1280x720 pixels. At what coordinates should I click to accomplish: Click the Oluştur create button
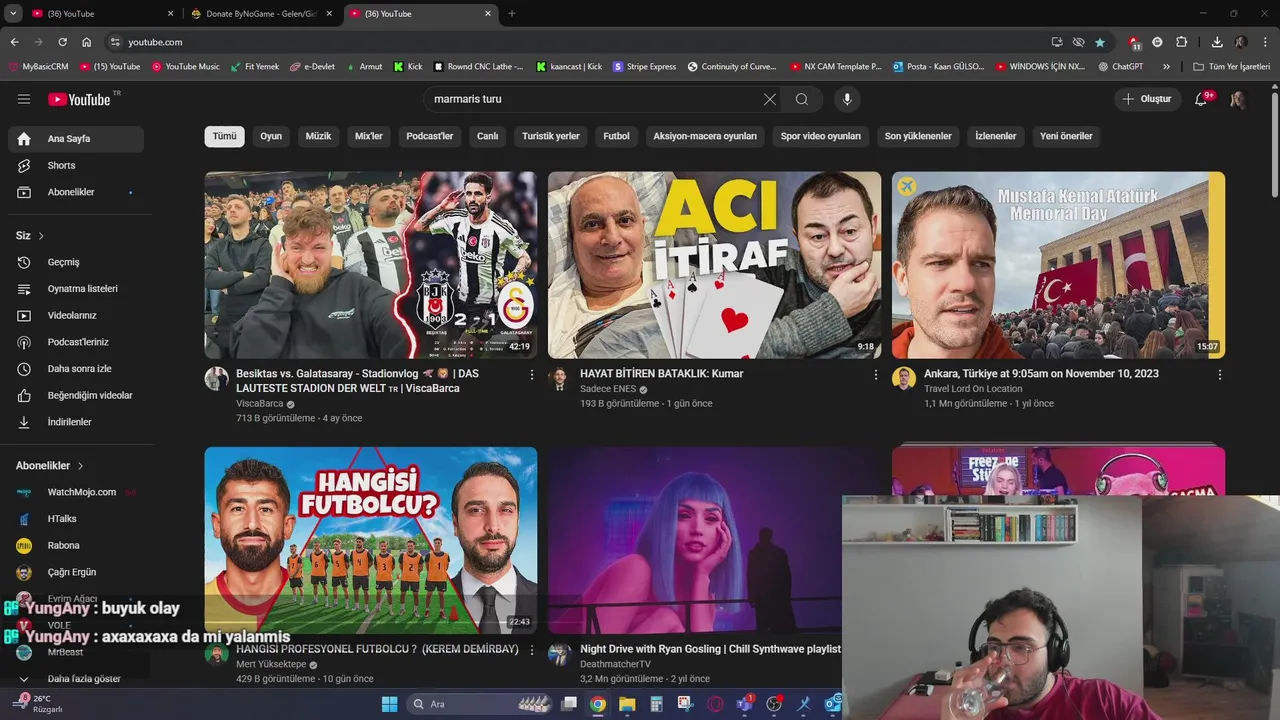point(1146,99)
